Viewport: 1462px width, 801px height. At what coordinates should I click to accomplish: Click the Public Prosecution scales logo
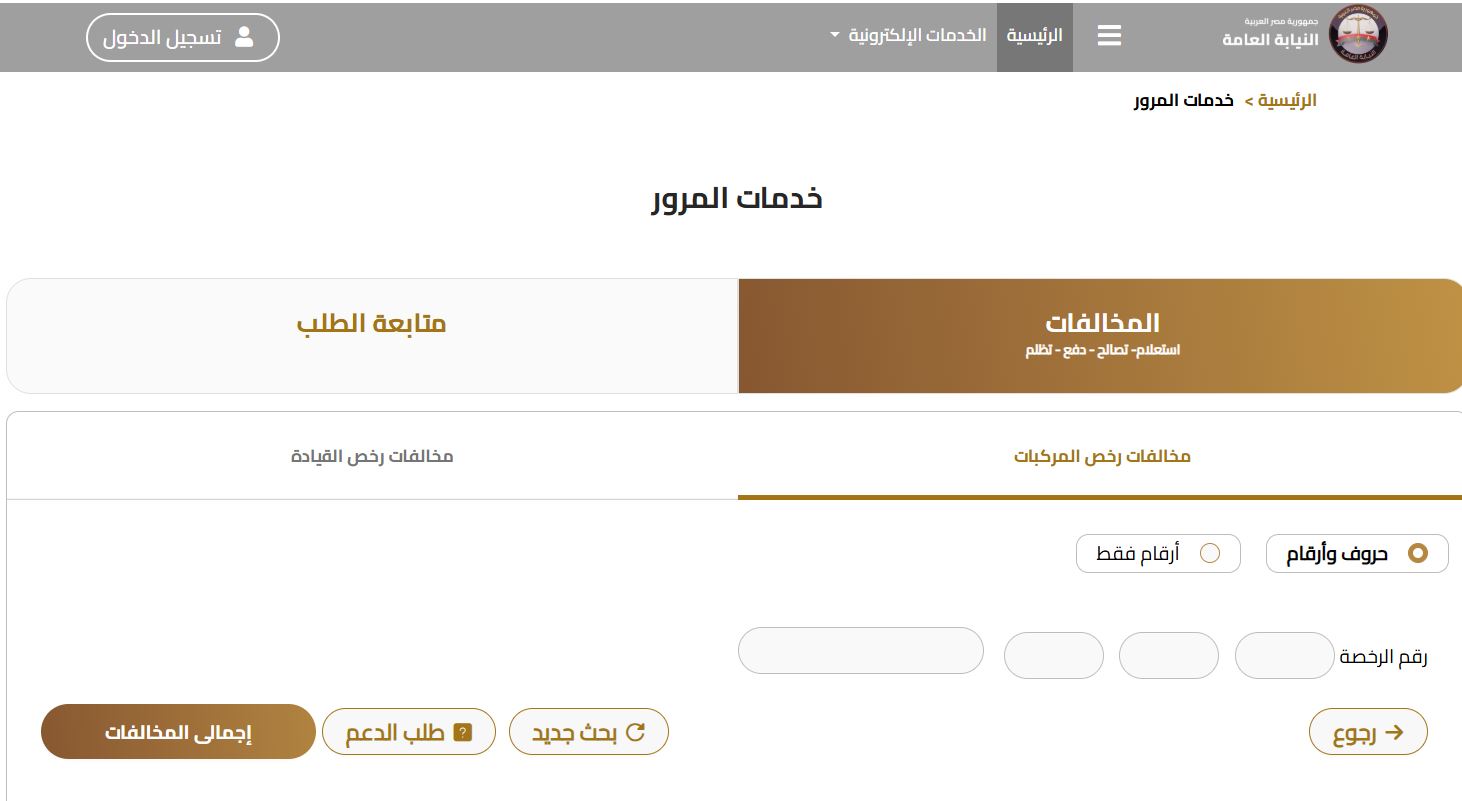1358,36
